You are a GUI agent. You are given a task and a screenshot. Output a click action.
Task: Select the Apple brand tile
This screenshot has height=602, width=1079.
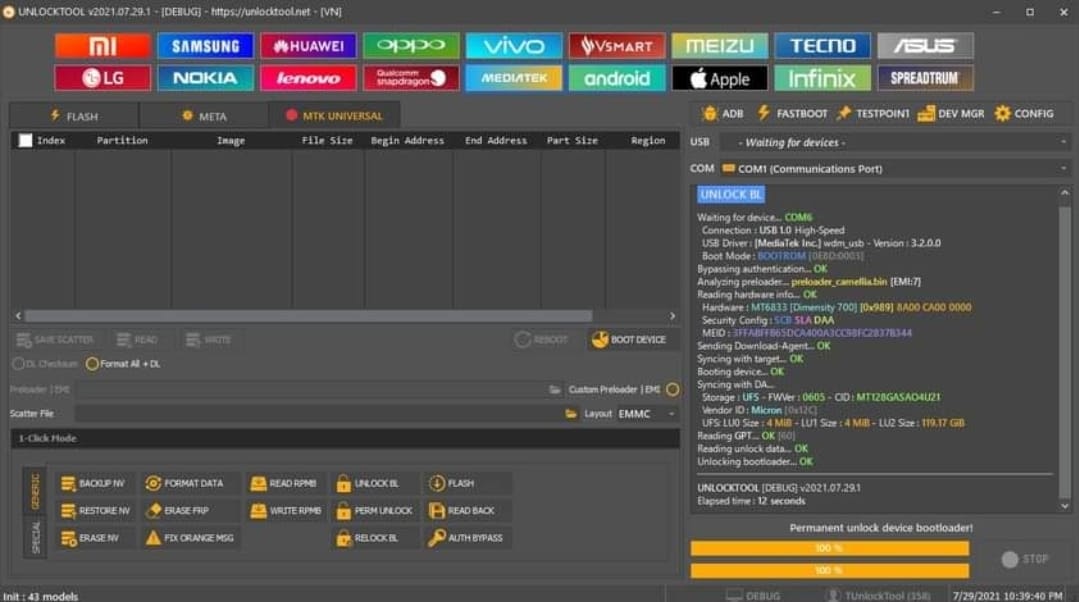point(720,78)
